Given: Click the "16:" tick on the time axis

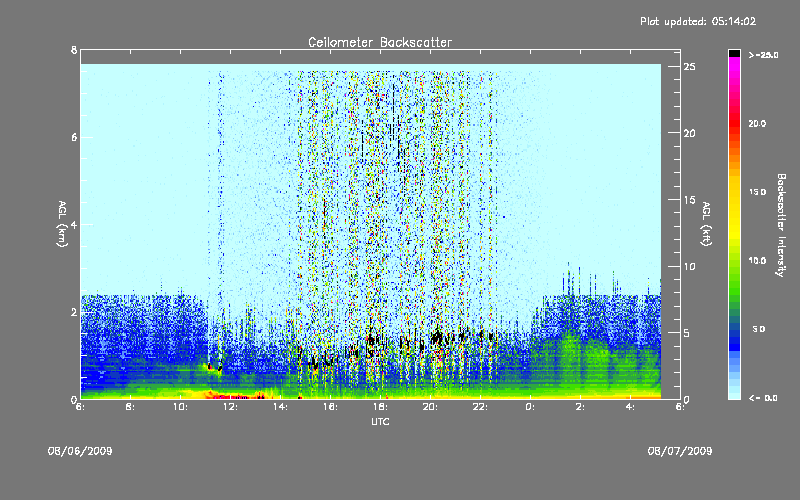Looking at the screenshot, I should pyautogui.click(x=330, y=407).
